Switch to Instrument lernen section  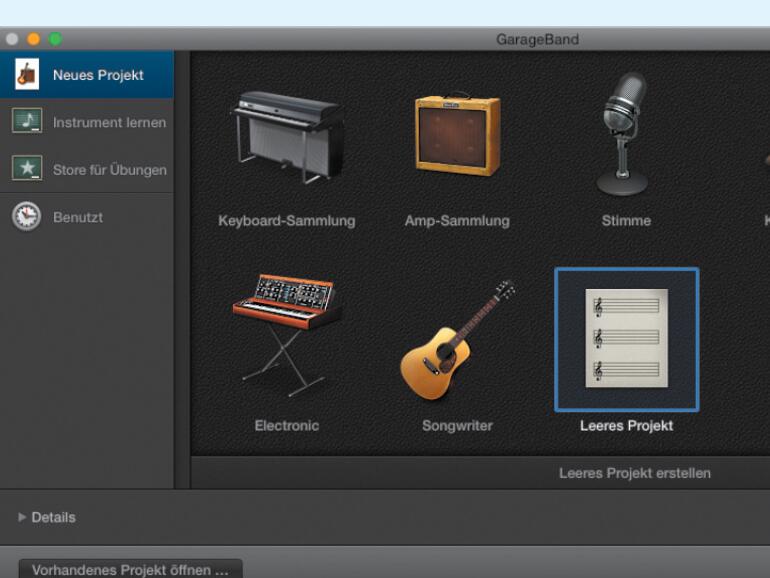point(87,122)
